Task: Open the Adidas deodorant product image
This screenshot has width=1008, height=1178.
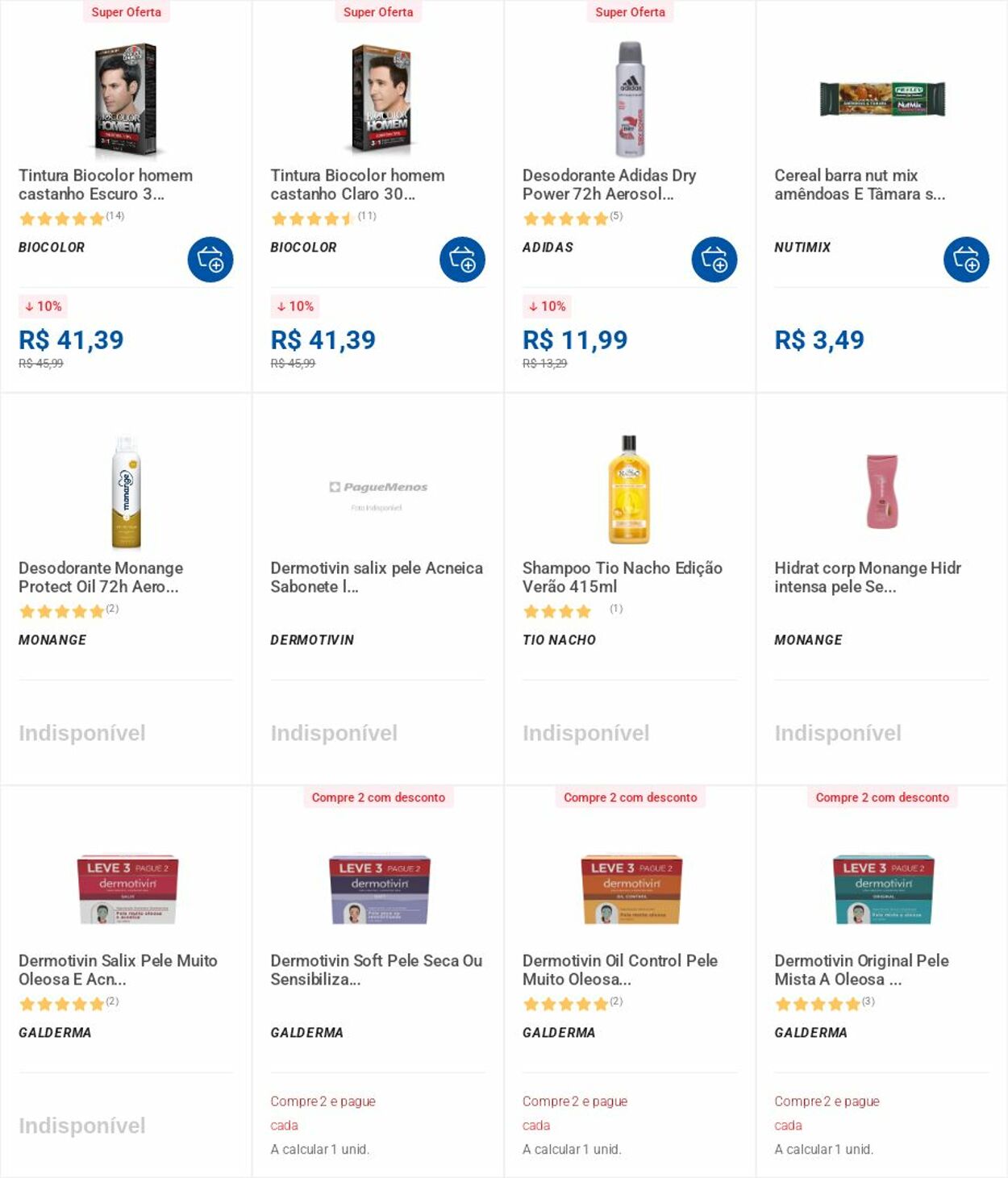Action: pos(630,99)
